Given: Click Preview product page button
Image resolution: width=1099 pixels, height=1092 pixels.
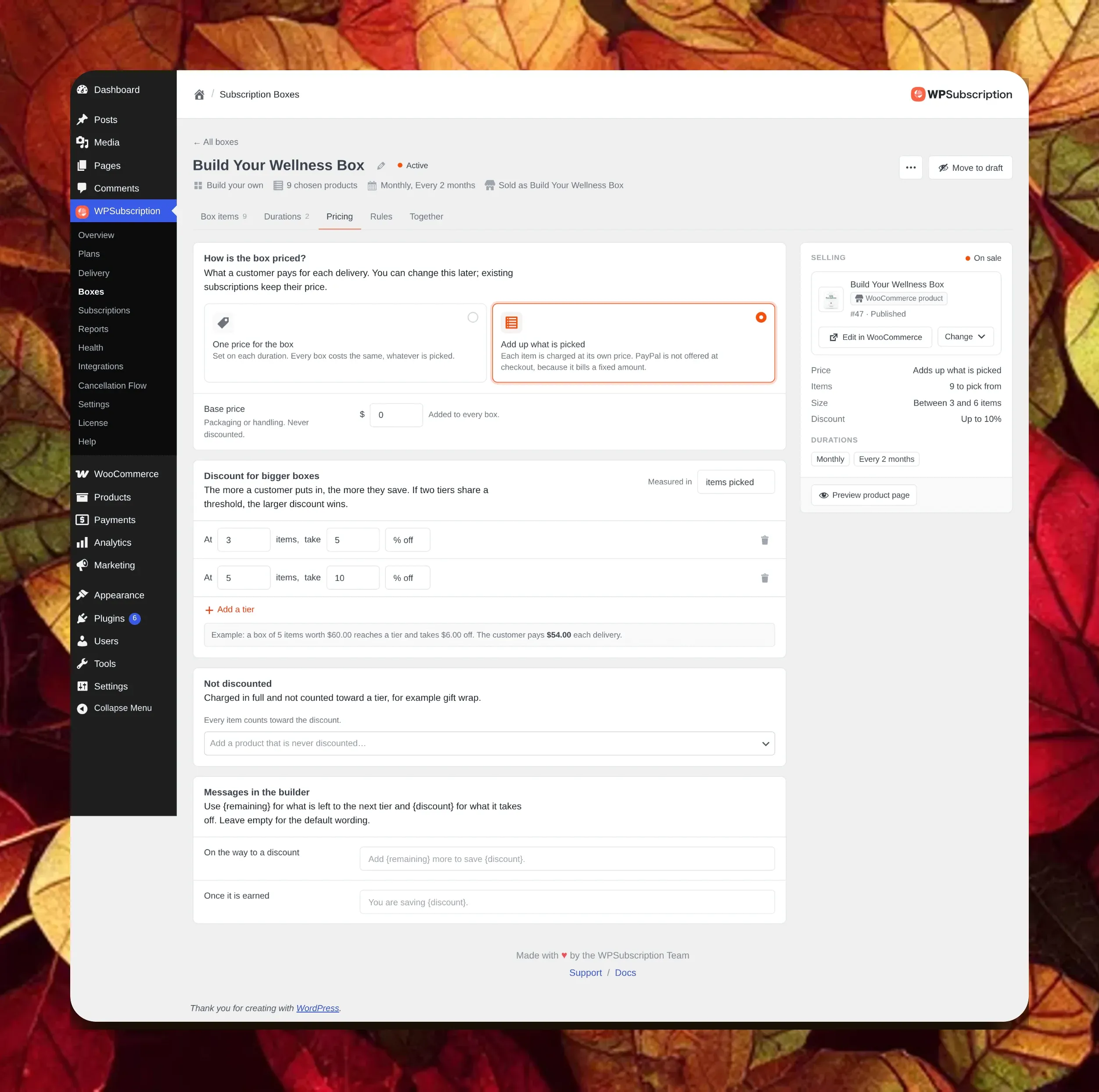Looking at the screenshot, I should click(863, 495).
